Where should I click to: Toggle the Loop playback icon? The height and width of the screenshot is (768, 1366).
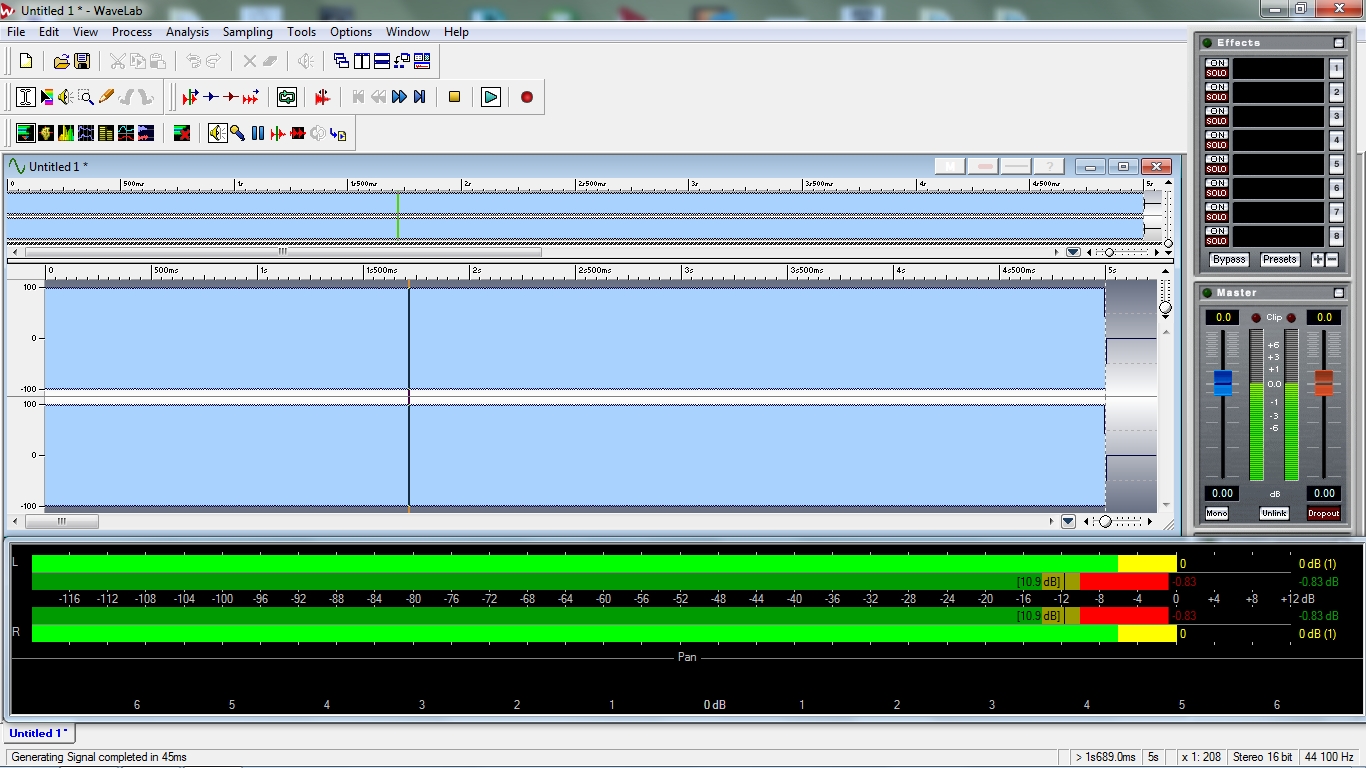click(x=287, y=97)
